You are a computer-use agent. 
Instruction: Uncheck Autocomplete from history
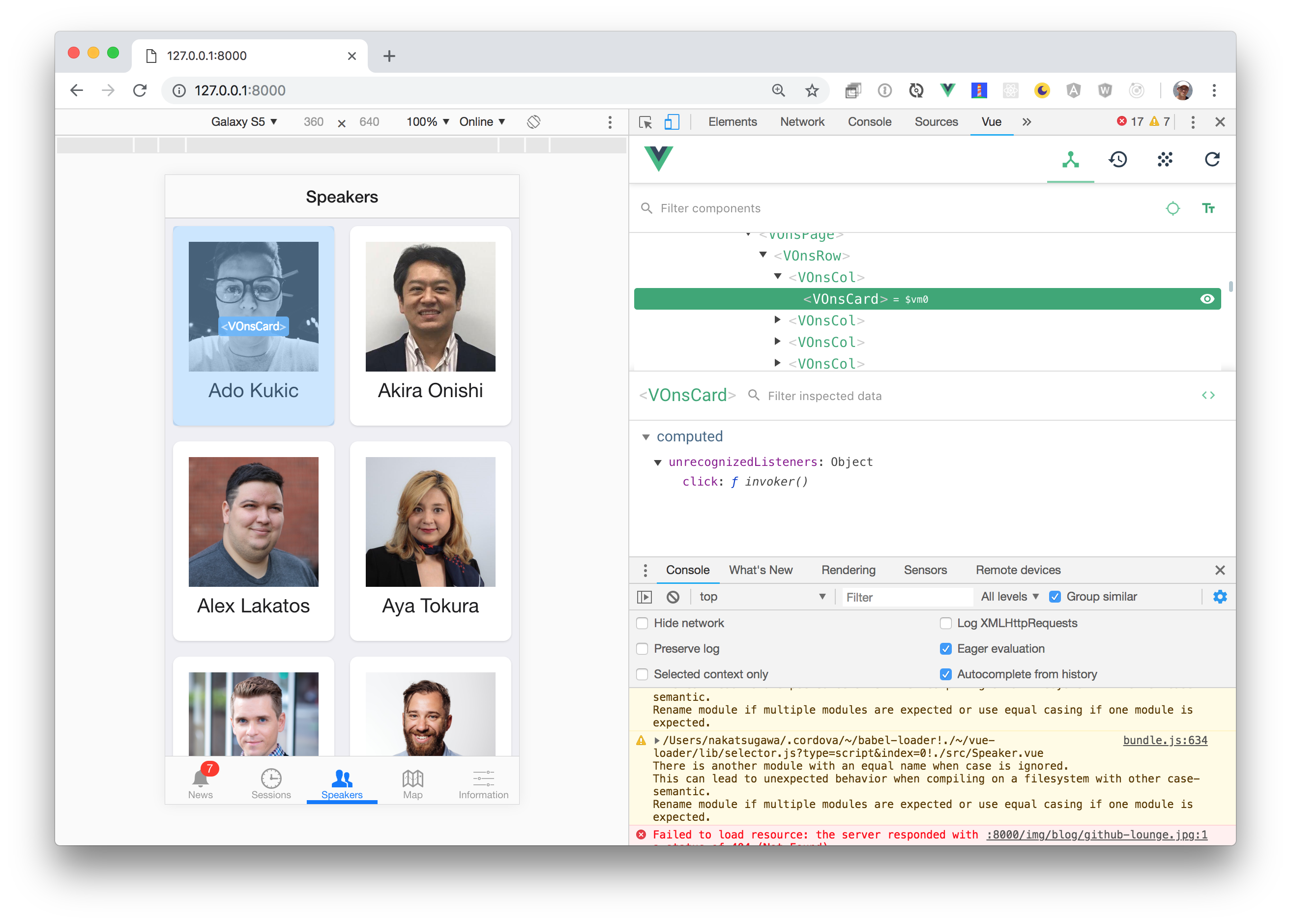(x=945, y=674)
